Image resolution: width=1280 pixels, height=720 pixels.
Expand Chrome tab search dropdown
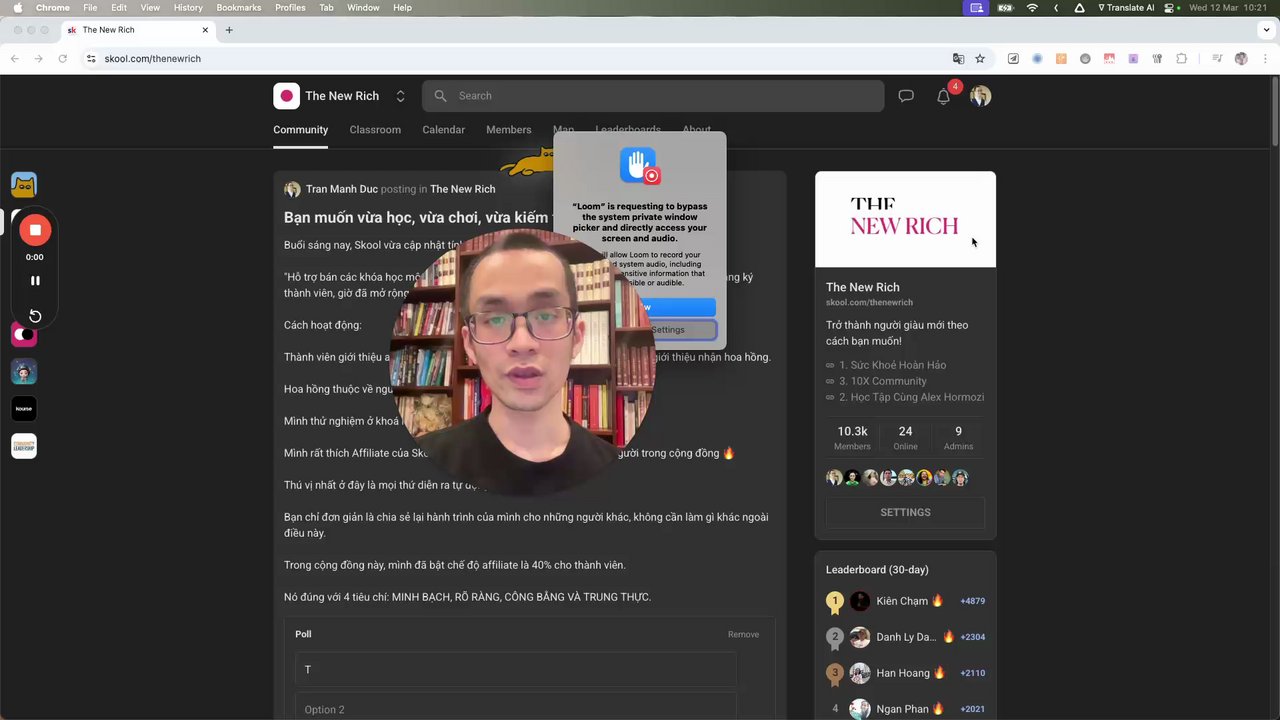coord(1267,30)
